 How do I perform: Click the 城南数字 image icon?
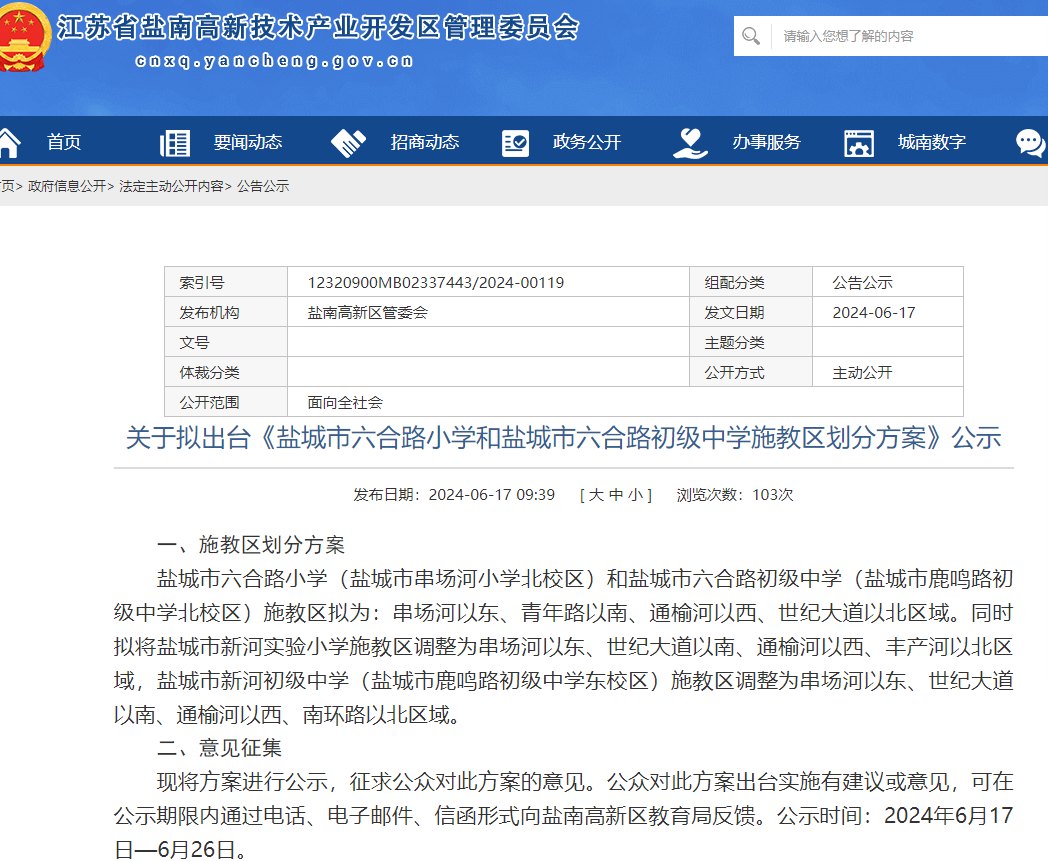859,143
